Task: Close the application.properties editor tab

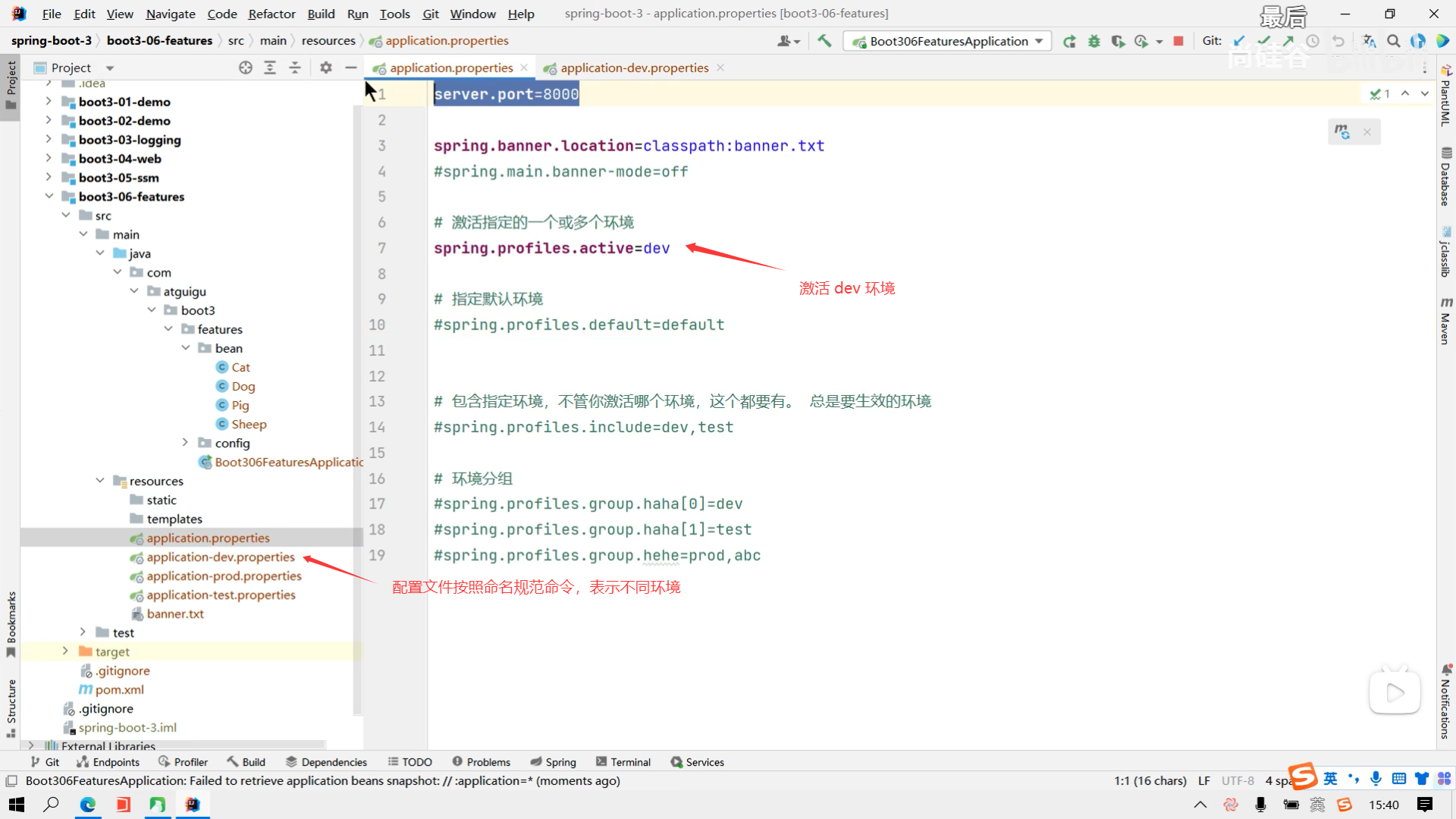Action: coord(524,67)
